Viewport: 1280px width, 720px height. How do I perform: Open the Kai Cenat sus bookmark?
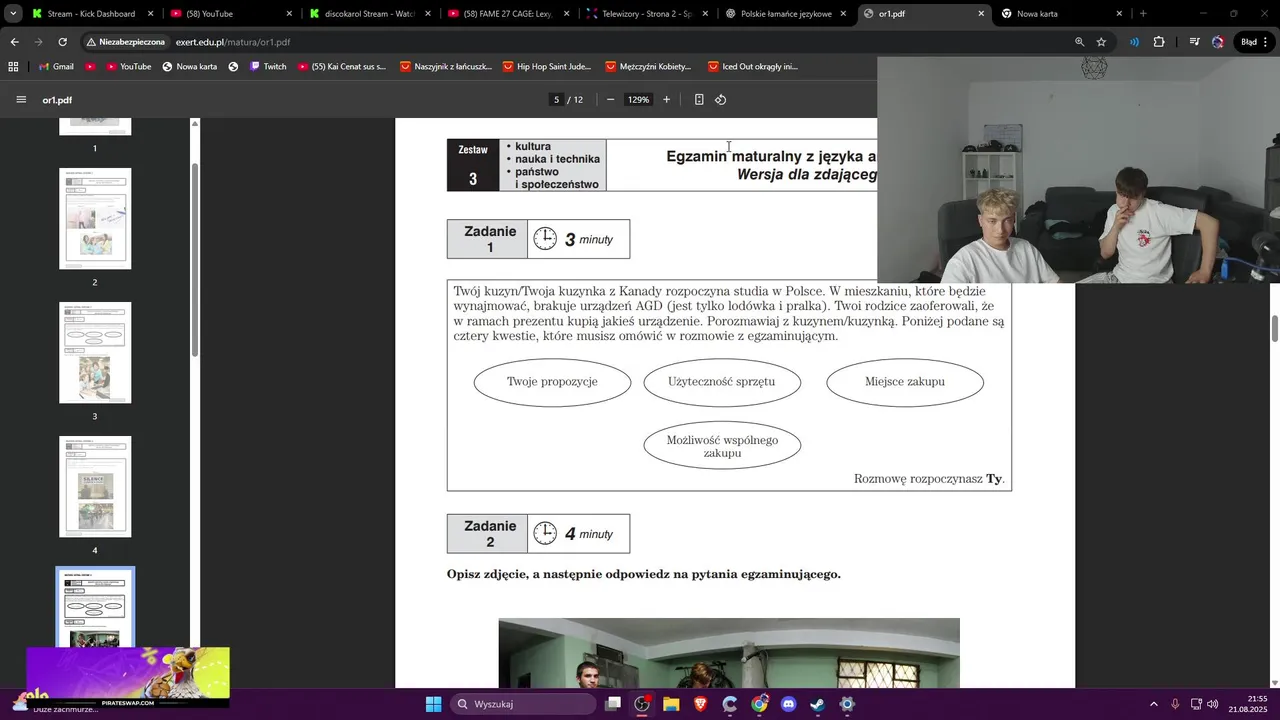point(341,67)
